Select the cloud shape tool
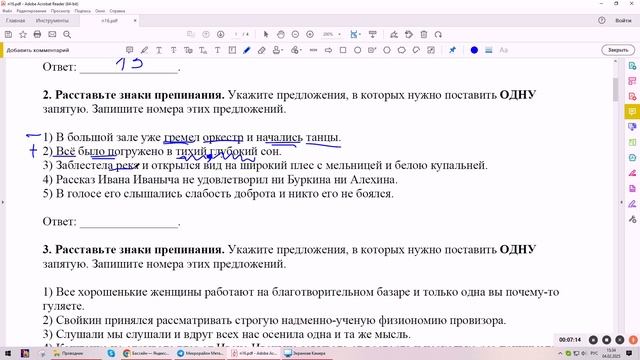The width and height of the screenshot is (640, 360). tap(402, 50)
